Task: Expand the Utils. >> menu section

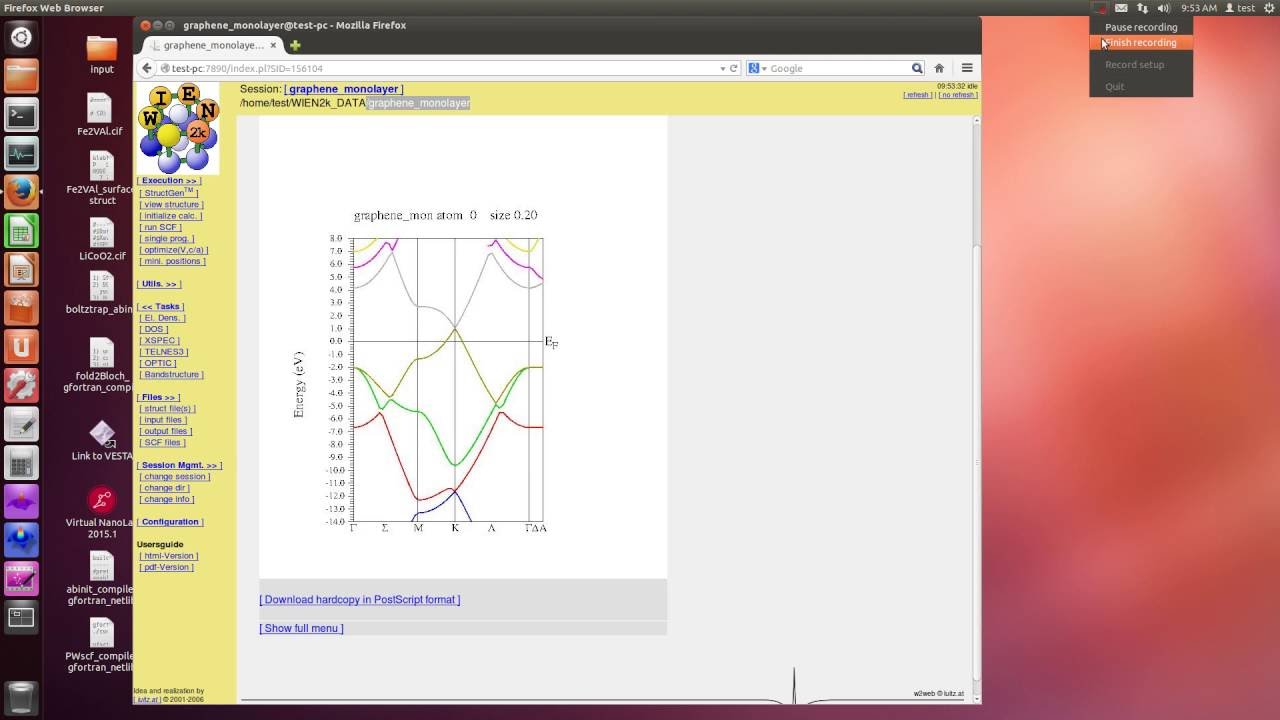Action: pyautogui.click(x=159, y=284)
